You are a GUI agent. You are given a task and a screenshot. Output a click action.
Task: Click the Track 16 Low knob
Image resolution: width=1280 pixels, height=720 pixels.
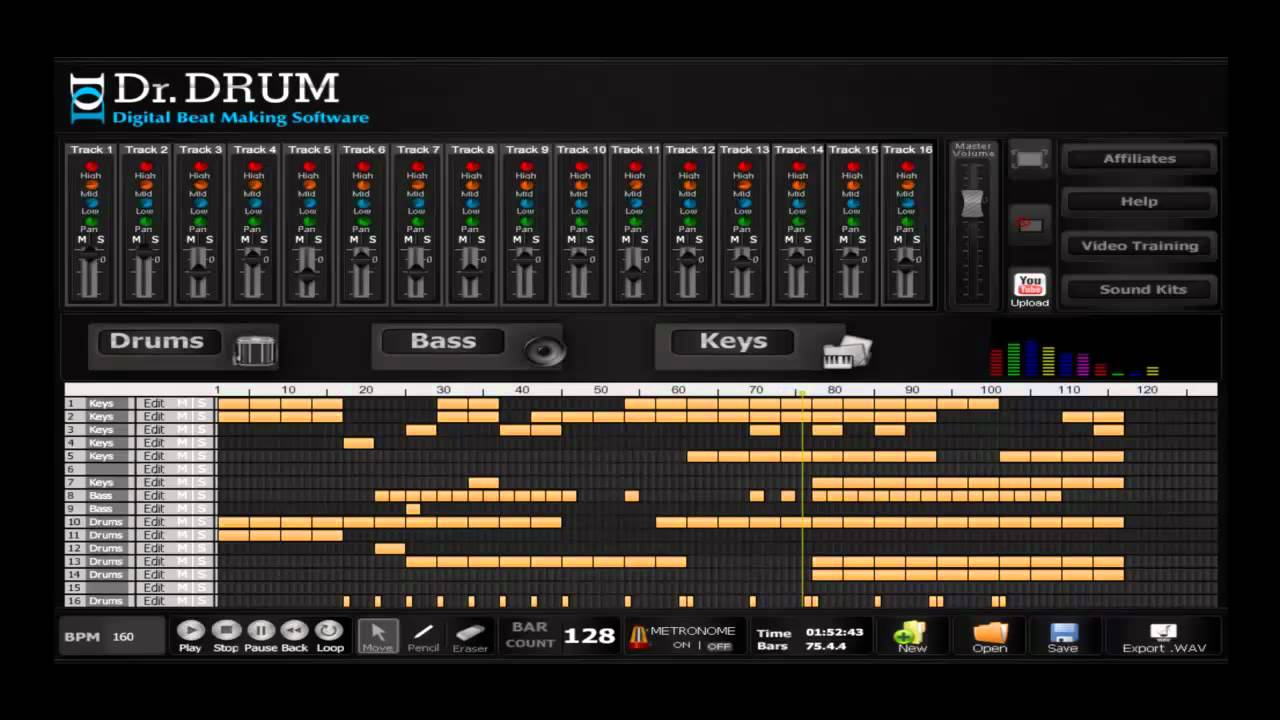906,202
